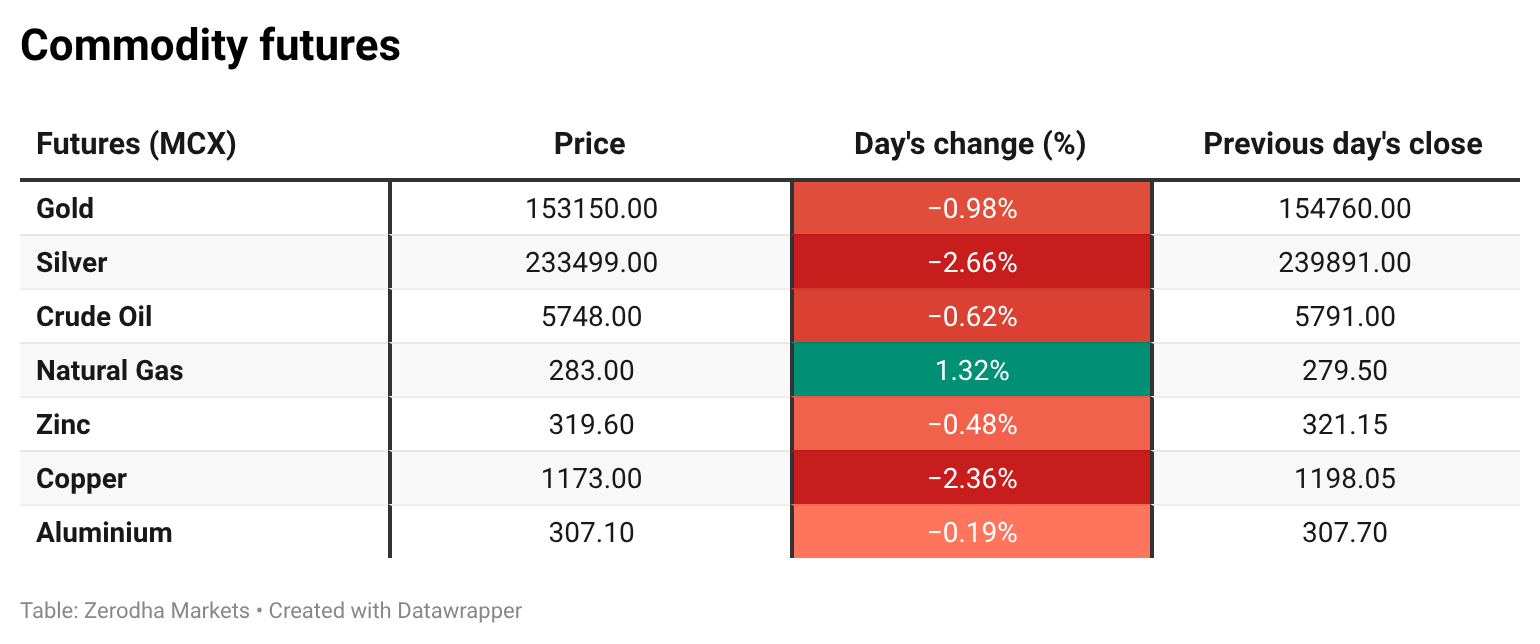Select the Copper row label
The width and height of the screenshot is (1540, 644).
[81, 479]
